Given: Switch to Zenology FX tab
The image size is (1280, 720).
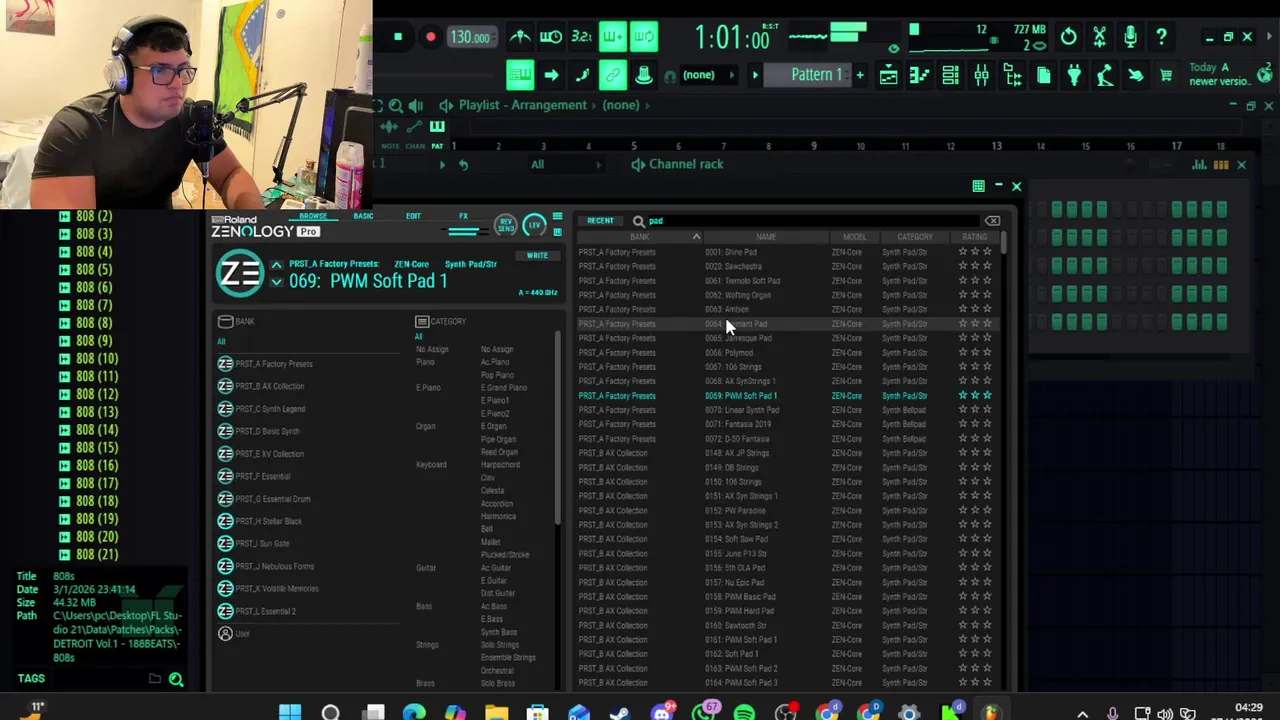Looking at the screenshot, I should tap(463, 216).
